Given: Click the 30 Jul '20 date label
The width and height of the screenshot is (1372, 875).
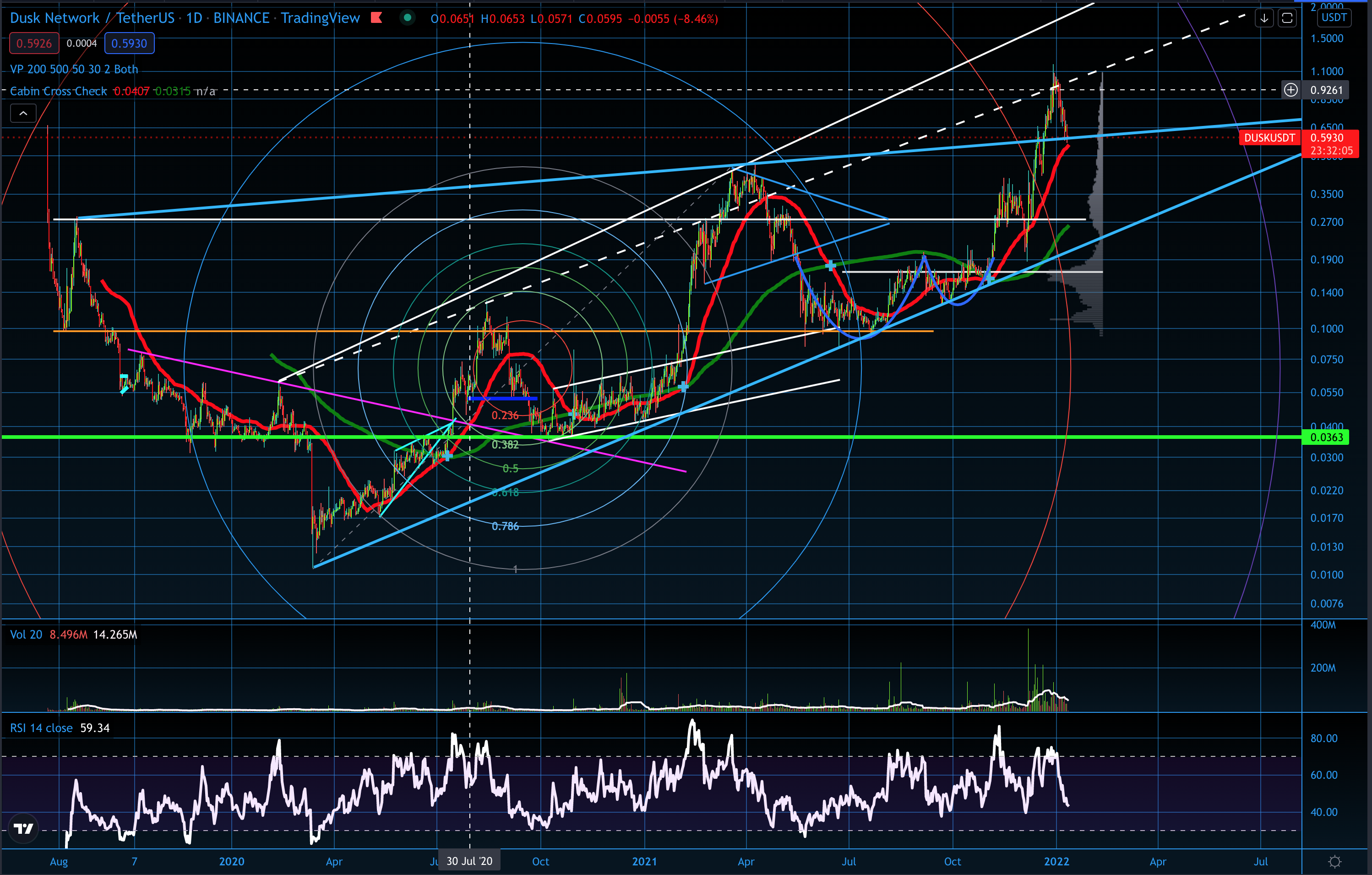Looking at the screenshot, I should pyautogui.click(x=469, y=861).
